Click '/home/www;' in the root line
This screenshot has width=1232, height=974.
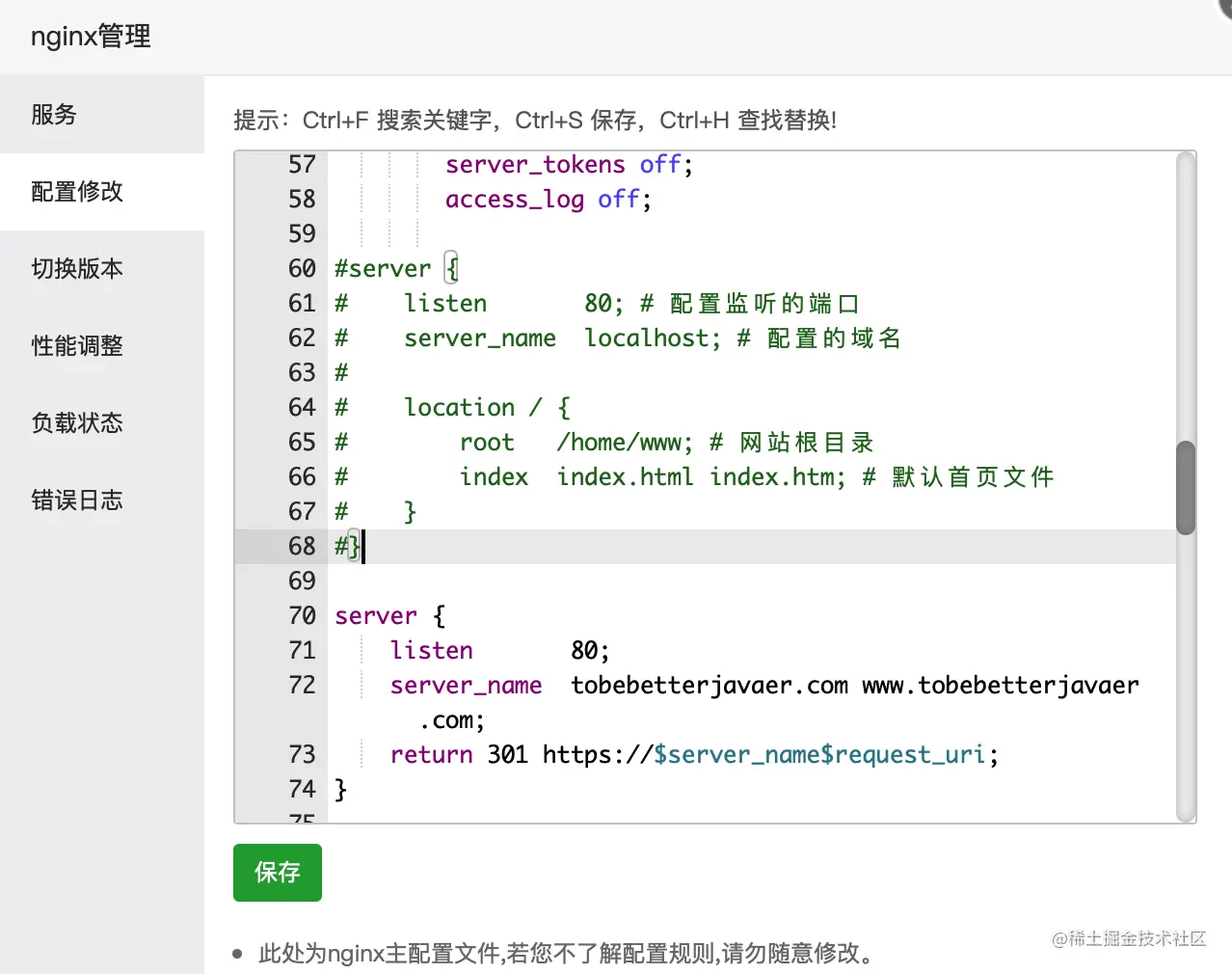click(625, 443)
